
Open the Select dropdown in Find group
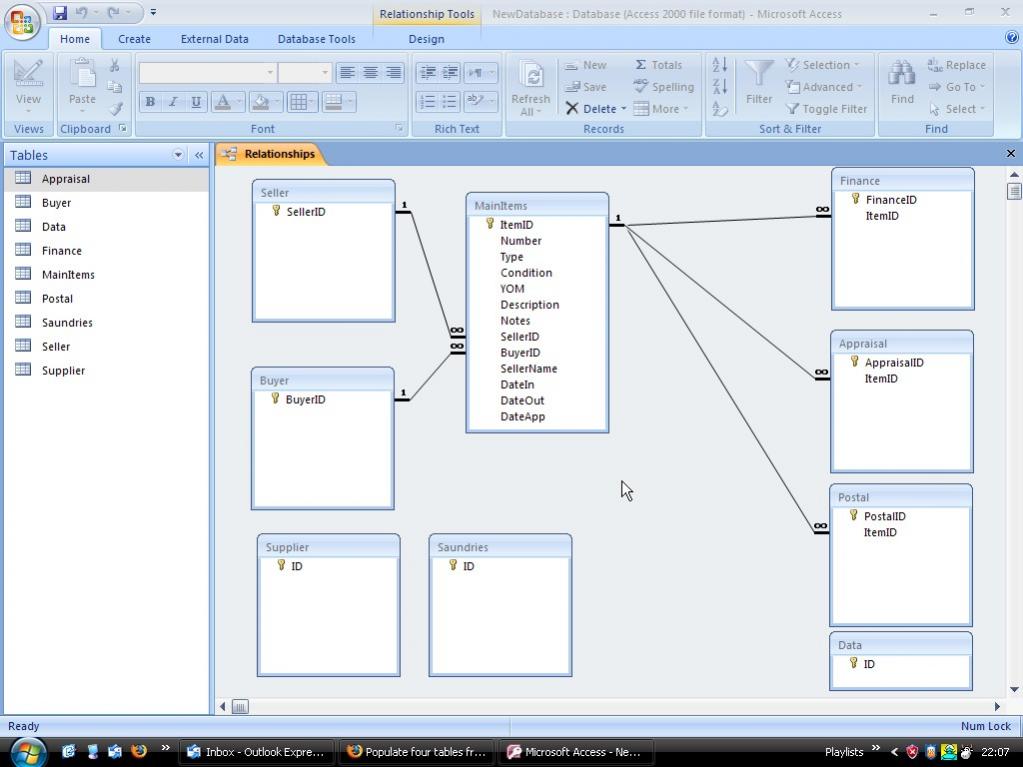coord(956,109)
